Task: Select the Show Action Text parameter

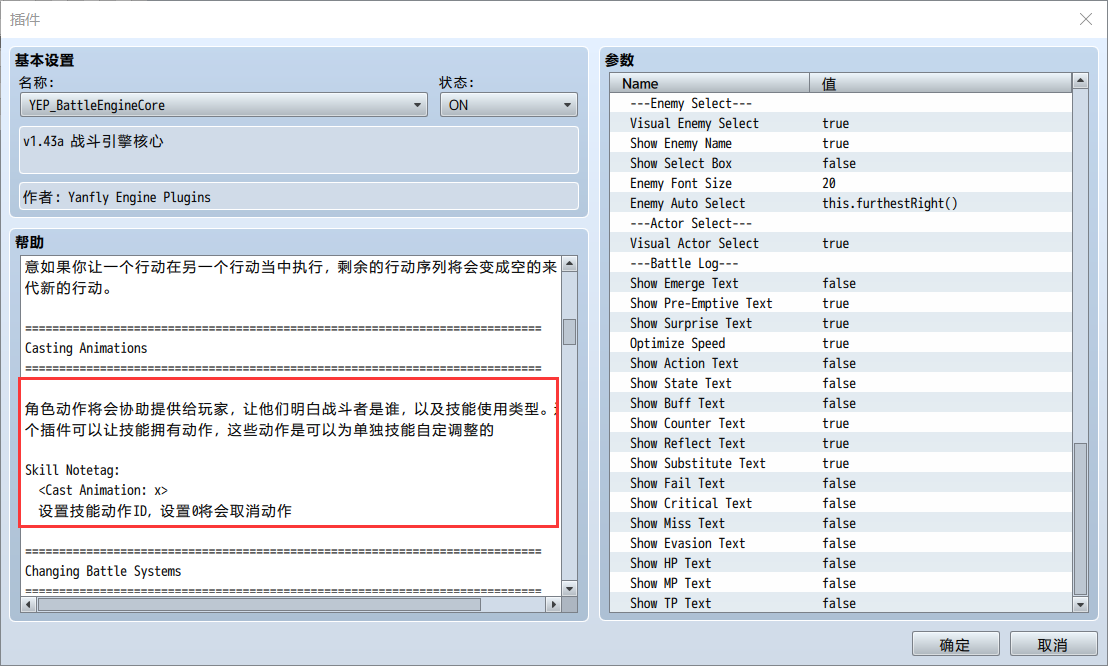Action: coord(841,363)
